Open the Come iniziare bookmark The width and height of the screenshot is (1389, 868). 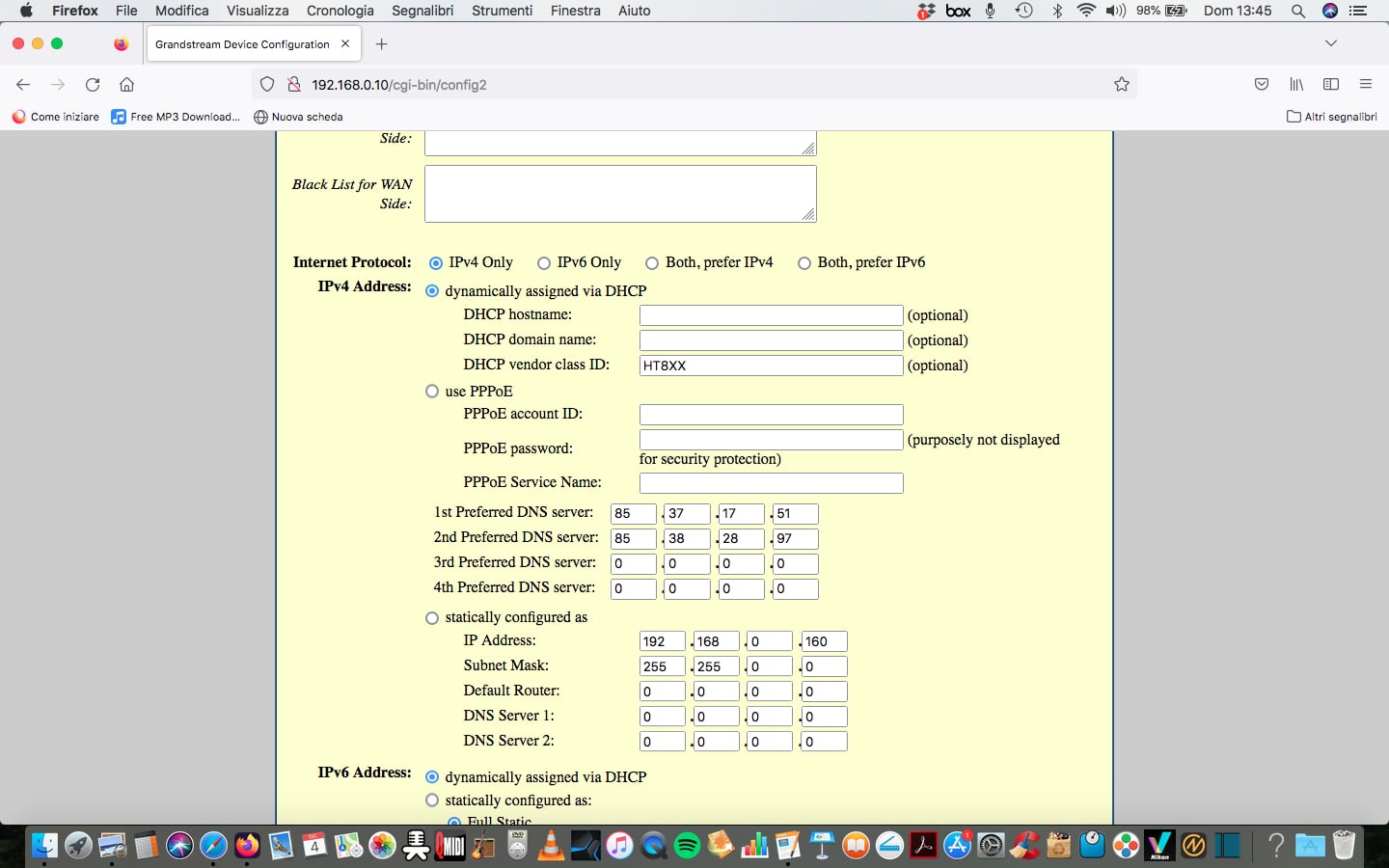point(56,117)
